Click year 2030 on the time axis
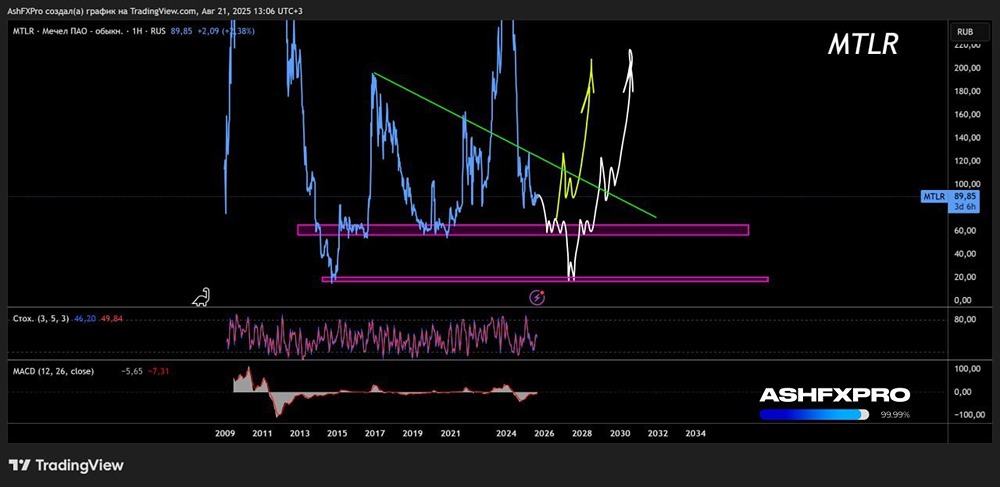 tap(619, 433)
